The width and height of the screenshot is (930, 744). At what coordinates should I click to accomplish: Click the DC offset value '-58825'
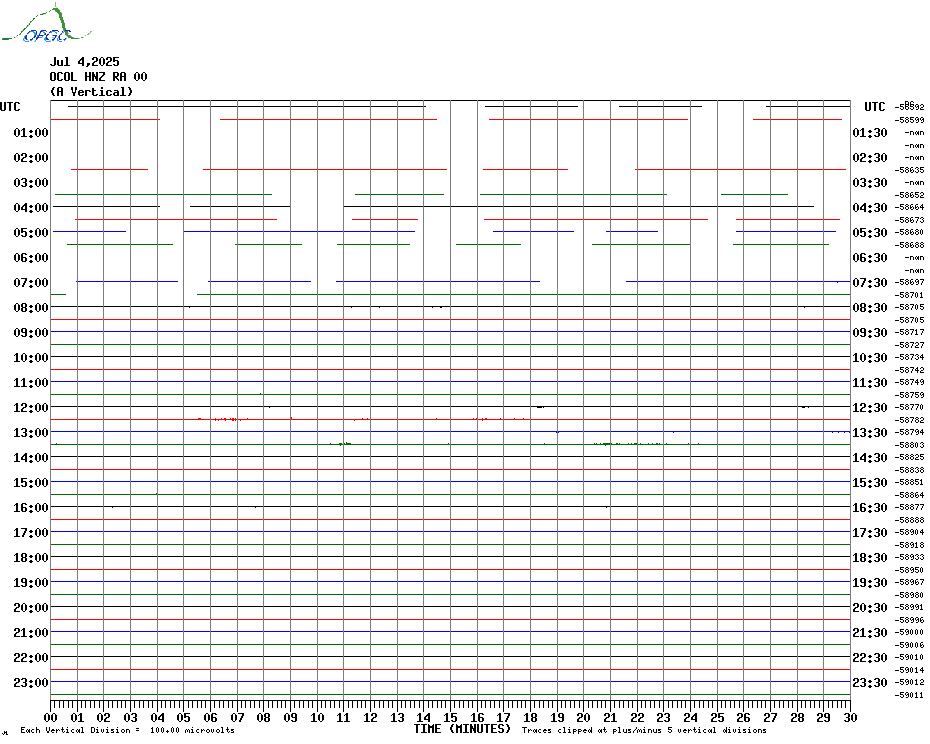tap(910, 457)
